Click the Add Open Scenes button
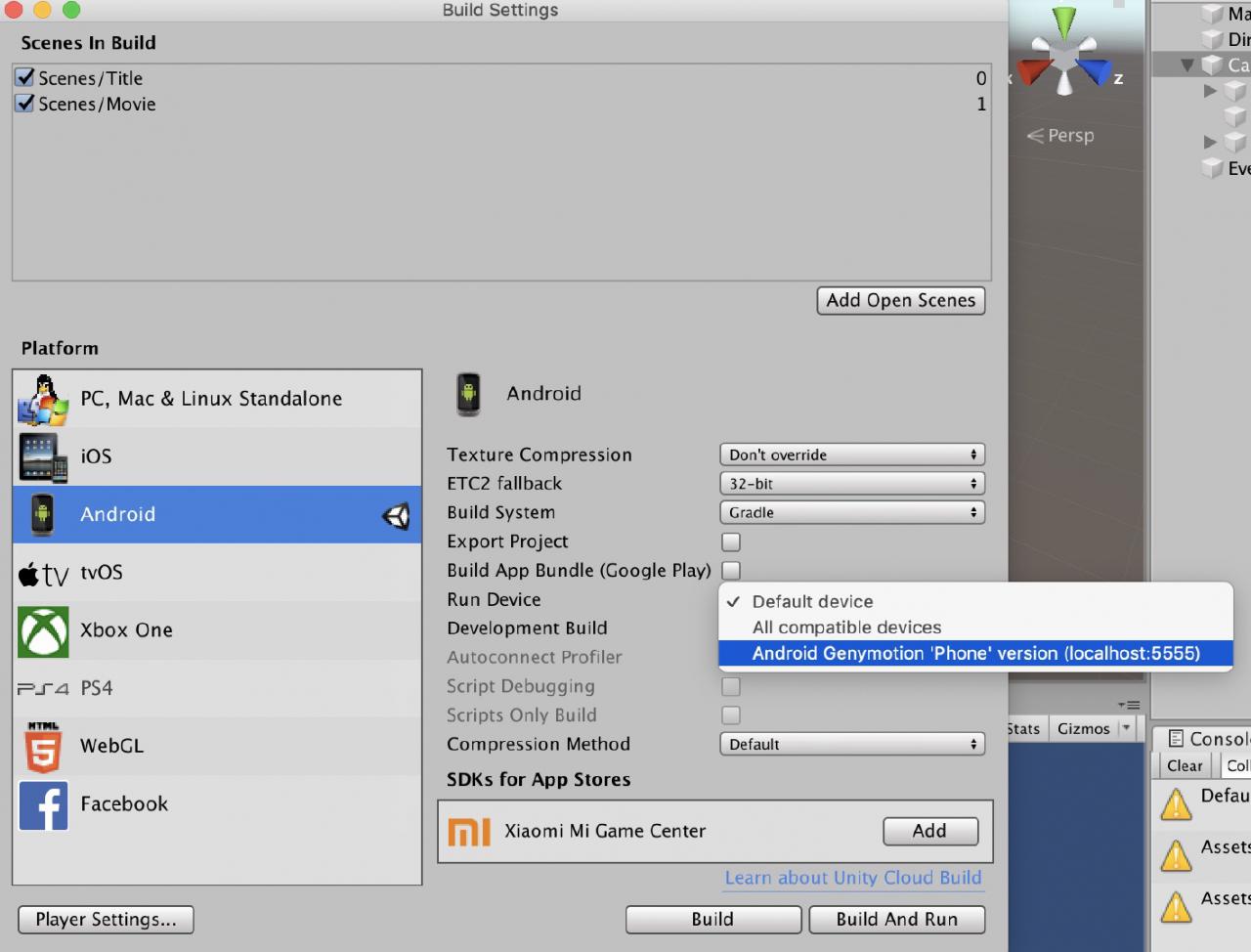Viewport: 1251px width, 952px height. coord(901,300)
